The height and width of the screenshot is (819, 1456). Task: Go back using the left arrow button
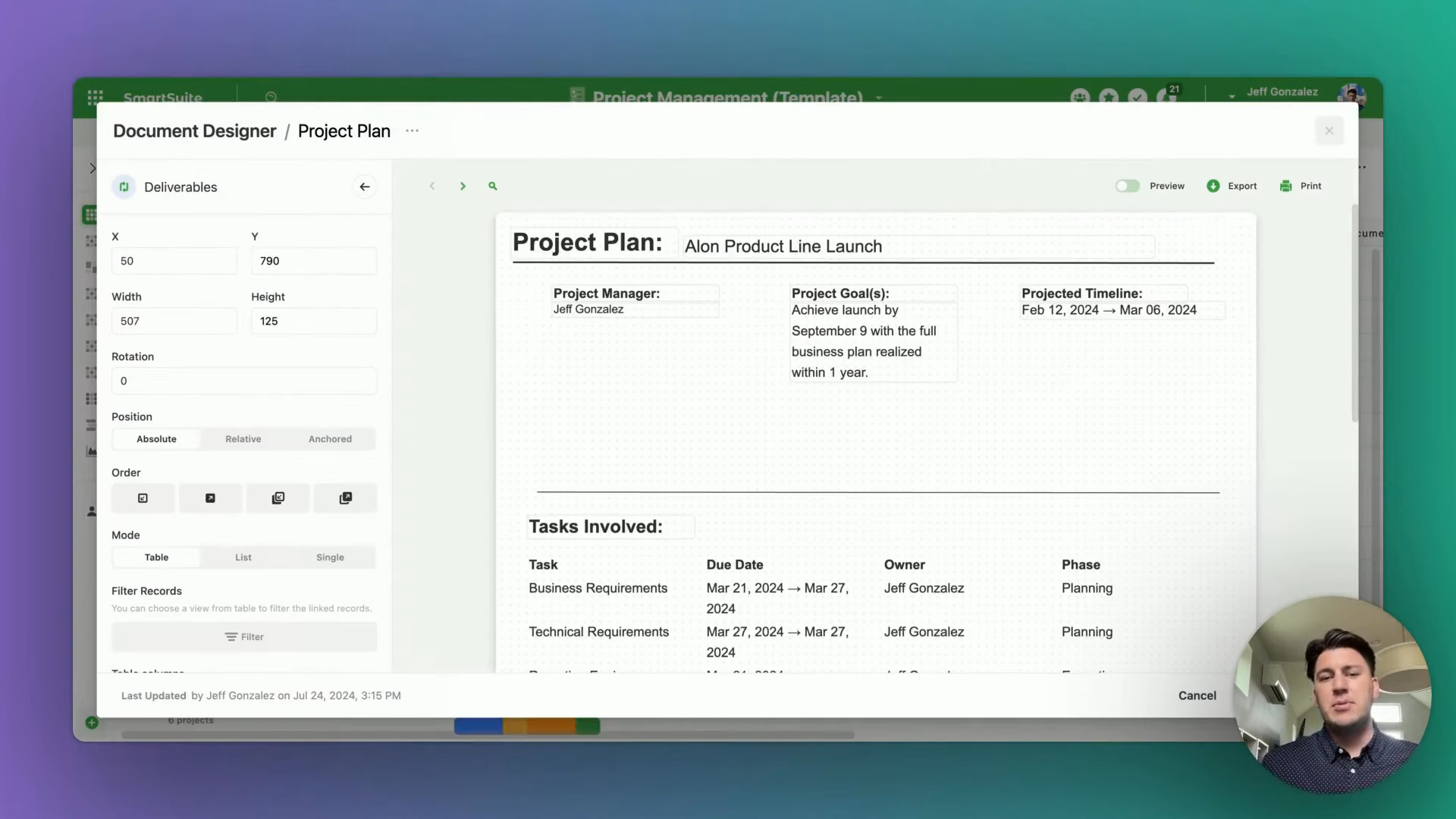365,187
